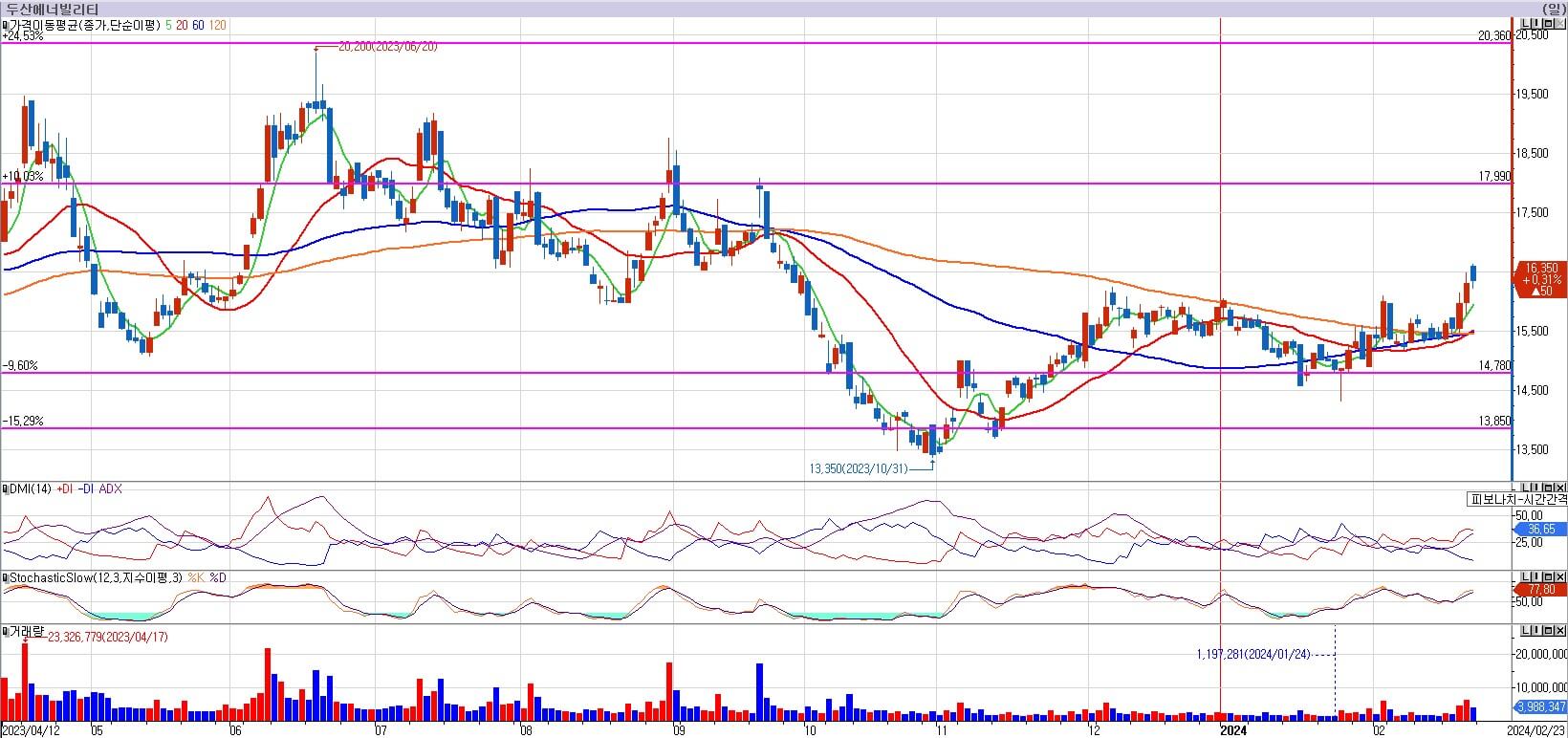Screen dimensions: 1568x738
Task: Toggle the marker beside StochasticSlow title
Action: (6, 578)
